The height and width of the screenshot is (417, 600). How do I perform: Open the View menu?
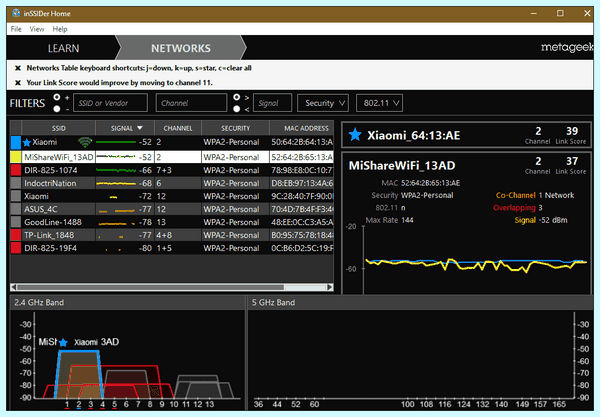(x=37, y=29)
